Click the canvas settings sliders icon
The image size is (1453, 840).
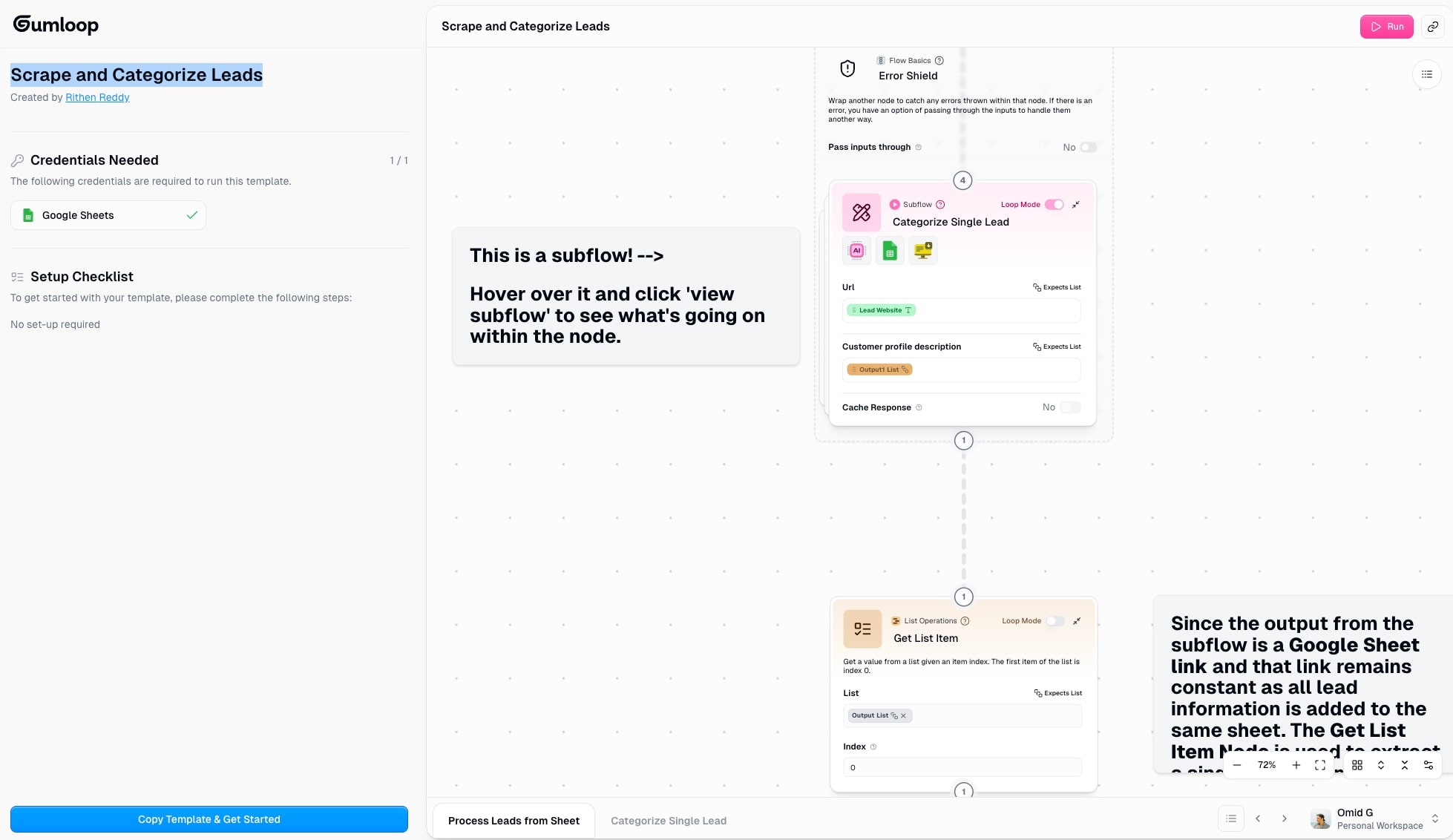click(1429, 765)
